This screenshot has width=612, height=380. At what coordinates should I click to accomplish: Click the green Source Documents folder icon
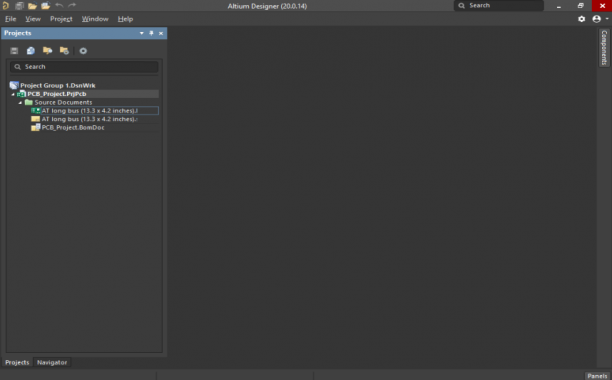pos(28,102)
